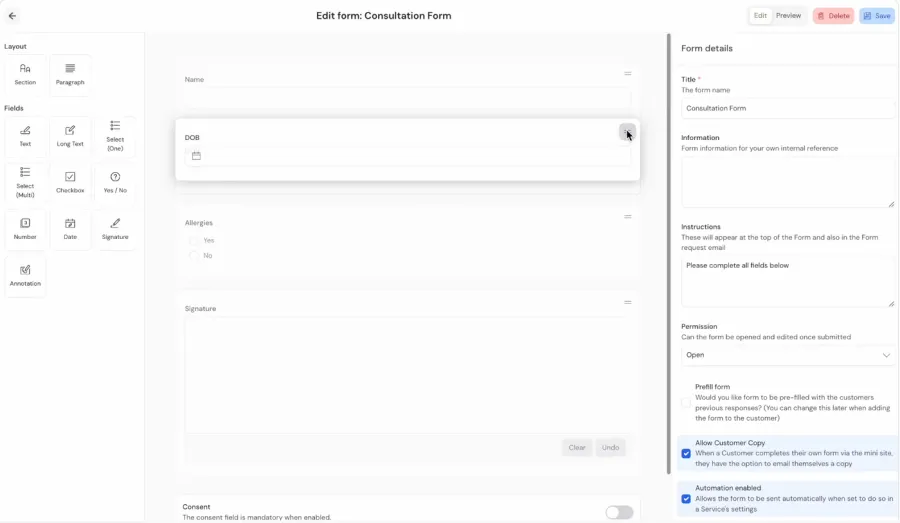Save the form
The width and height of the screenshot is (900, 523).
[x=877, y=16]
